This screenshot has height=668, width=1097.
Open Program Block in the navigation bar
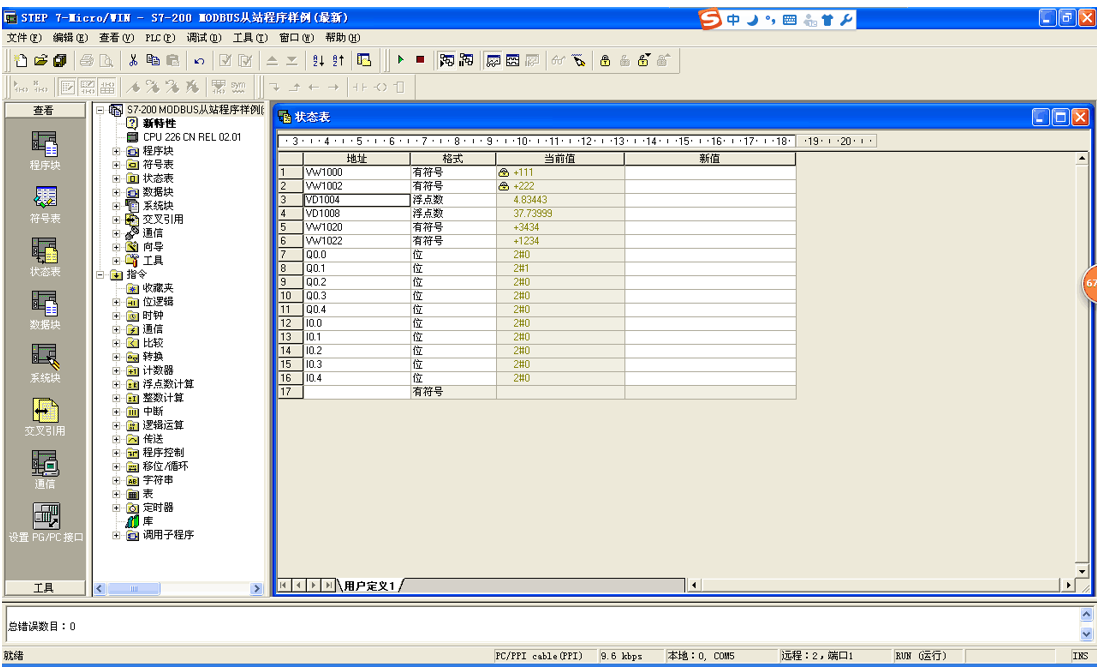[x=45, y=150]
